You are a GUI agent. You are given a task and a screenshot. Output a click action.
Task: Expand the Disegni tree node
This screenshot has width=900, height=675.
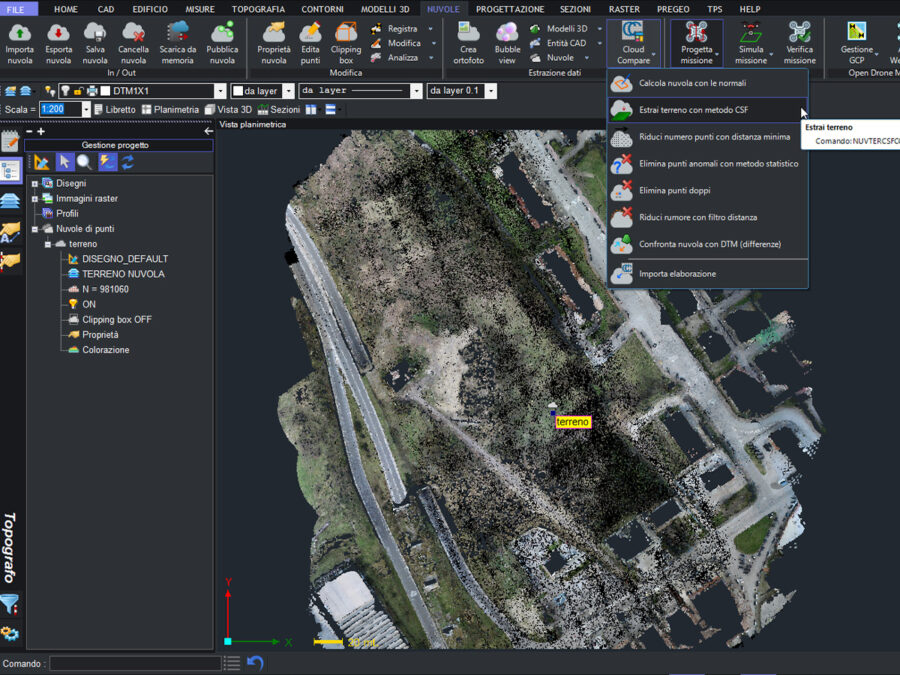(34, 184)
